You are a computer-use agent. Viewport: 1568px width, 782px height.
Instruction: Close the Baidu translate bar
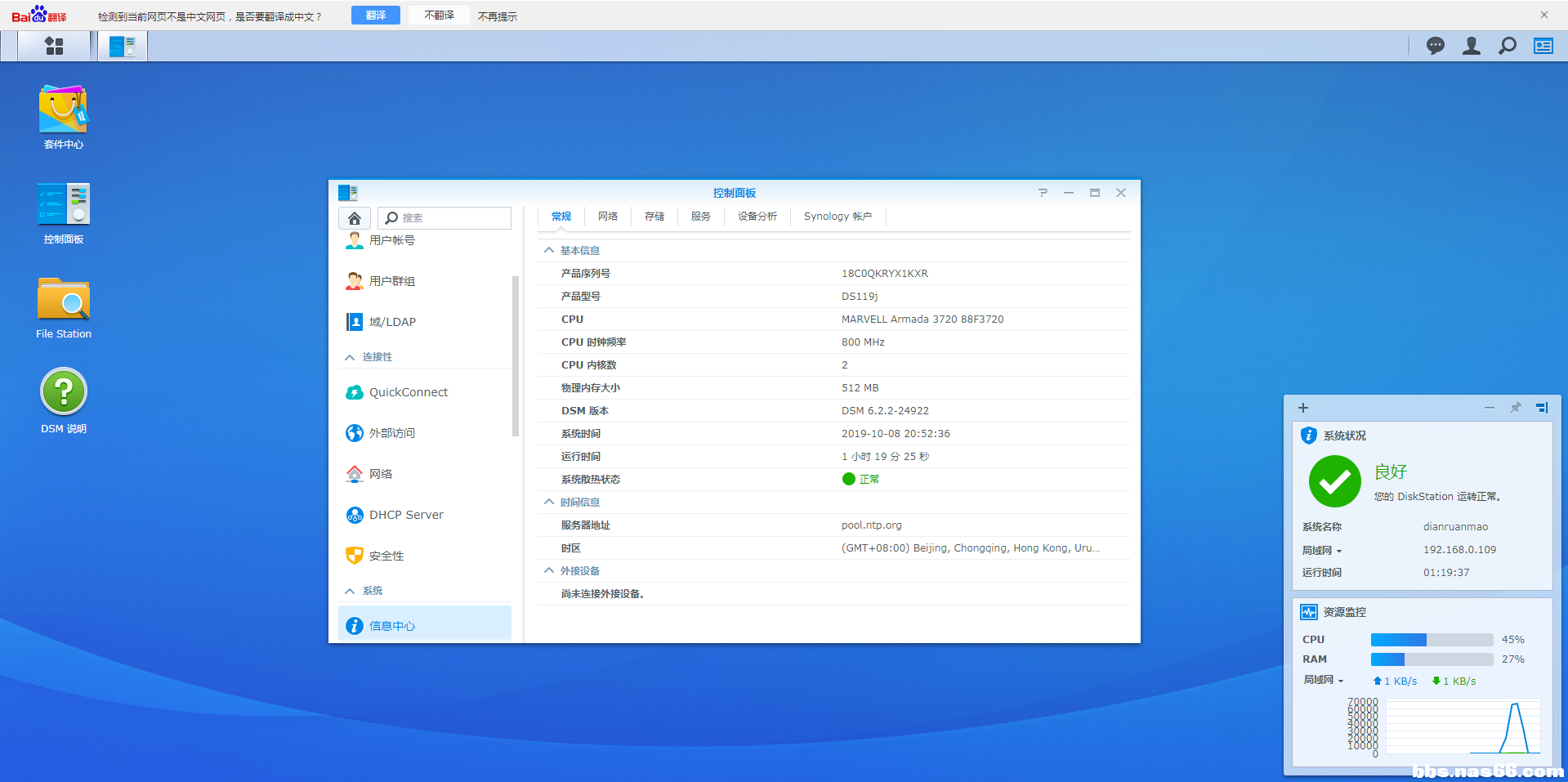(x=1544, y=15)
